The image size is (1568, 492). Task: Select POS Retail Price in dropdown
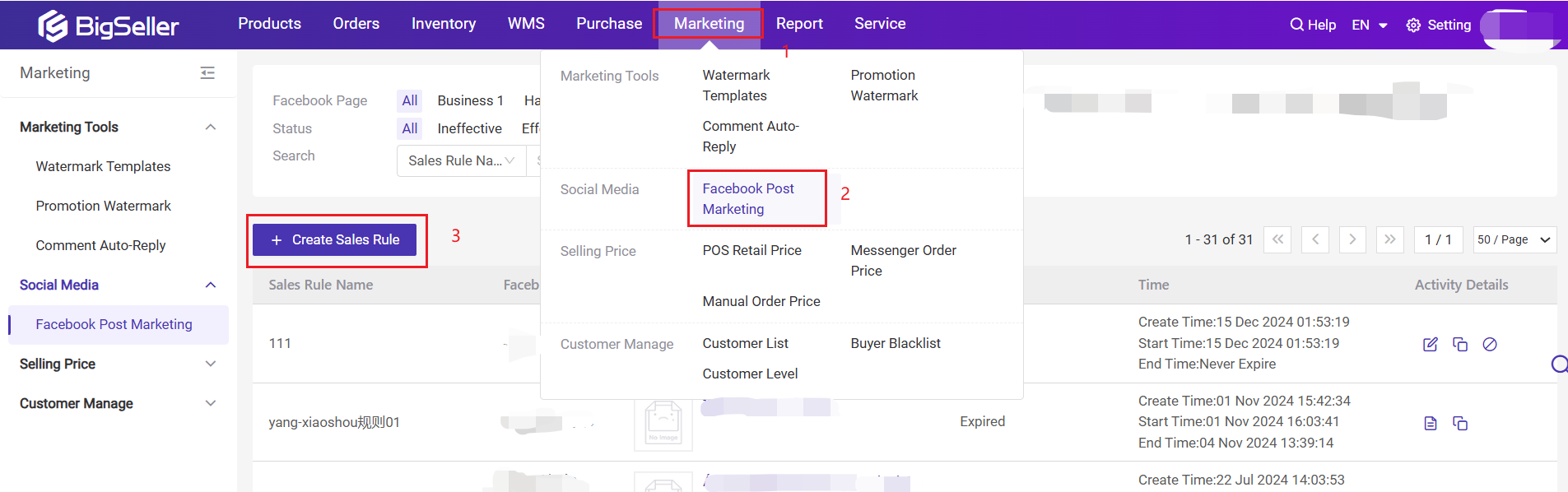click(x=751, y=250)
